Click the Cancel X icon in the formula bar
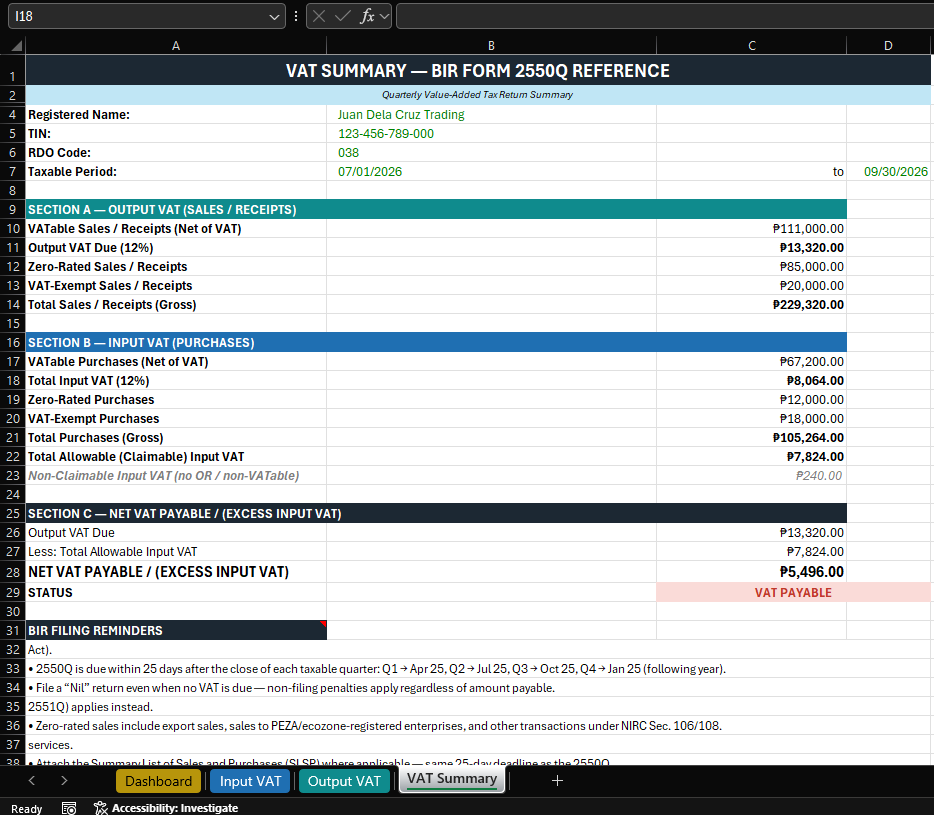 [x=319, y=16]
